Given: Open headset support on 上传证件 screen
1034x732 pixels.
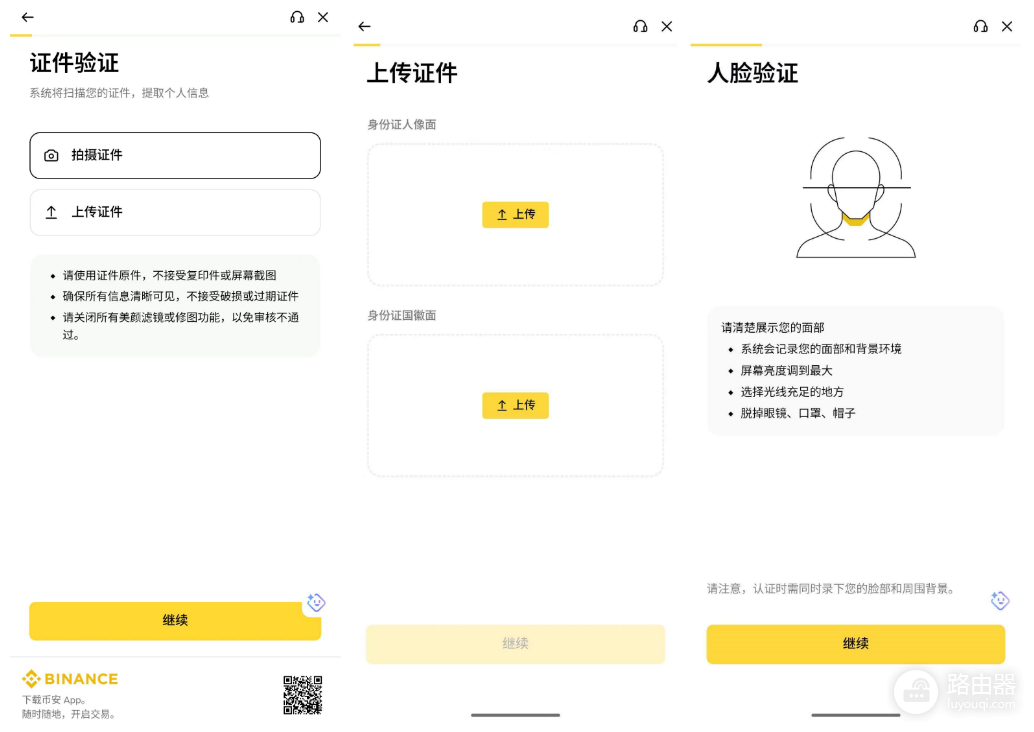Looking at the screenshot, I should (640, 26).
